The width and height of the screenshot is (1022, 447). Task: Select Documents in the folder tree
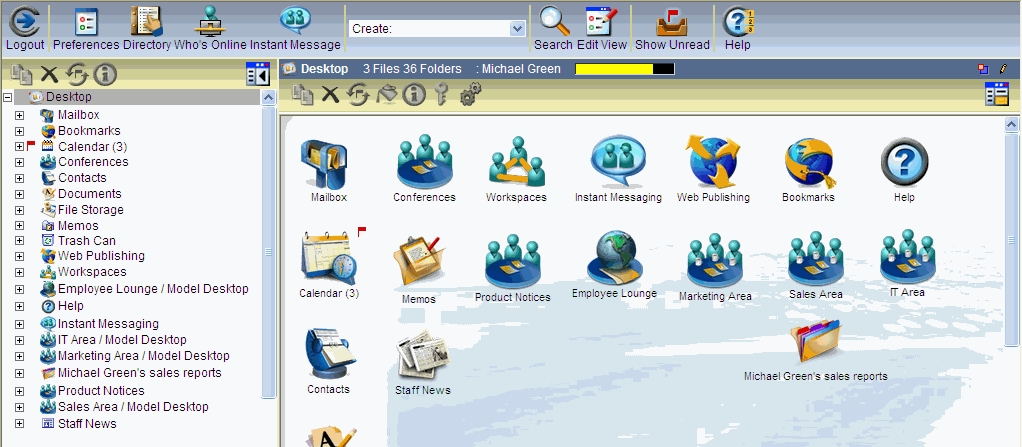coord(89,194)
